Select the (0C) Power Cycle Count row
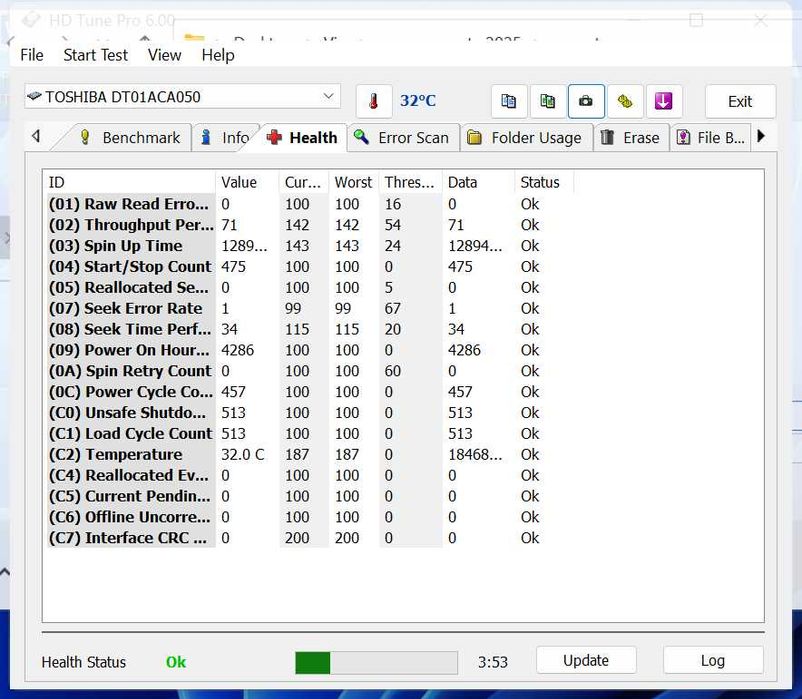This screenshot has height=699, width=802. point(310,392)
